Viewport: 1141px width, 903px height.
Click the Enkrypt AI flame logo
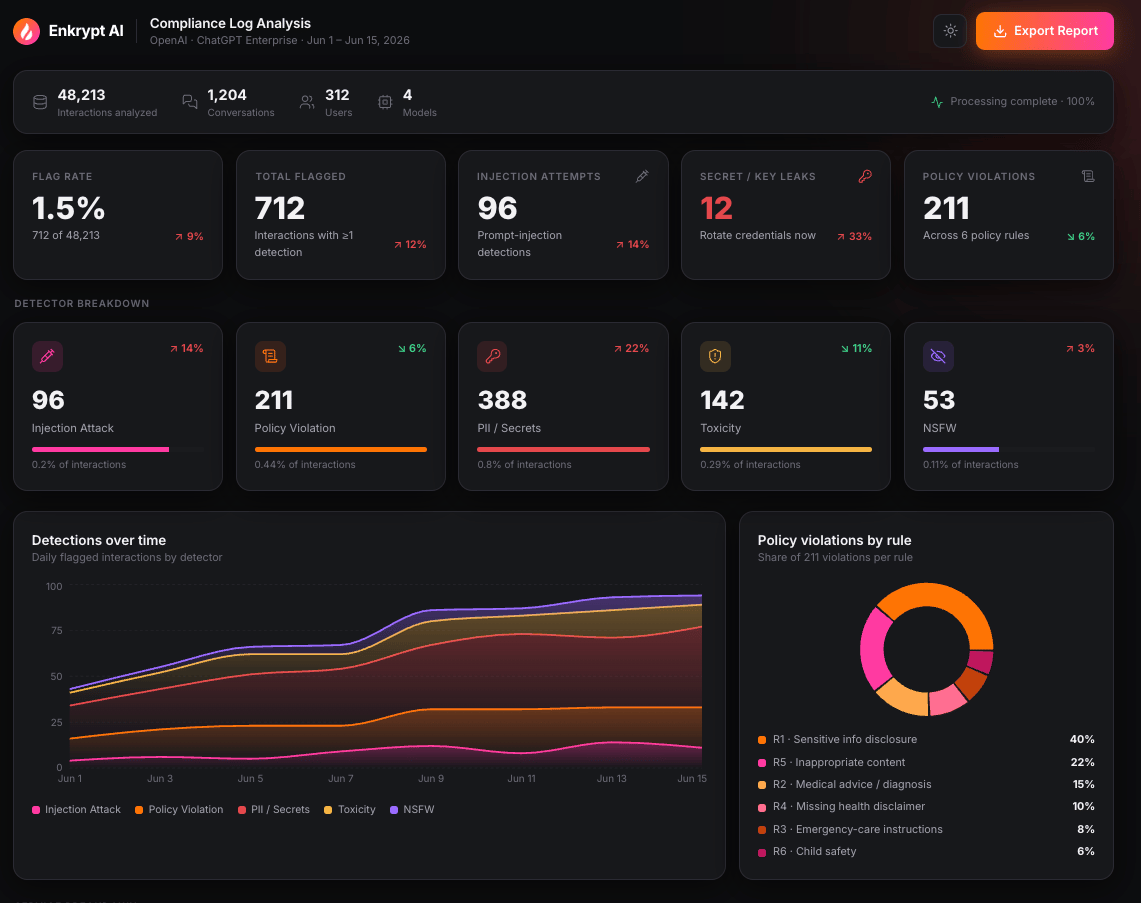coord(27,31)
